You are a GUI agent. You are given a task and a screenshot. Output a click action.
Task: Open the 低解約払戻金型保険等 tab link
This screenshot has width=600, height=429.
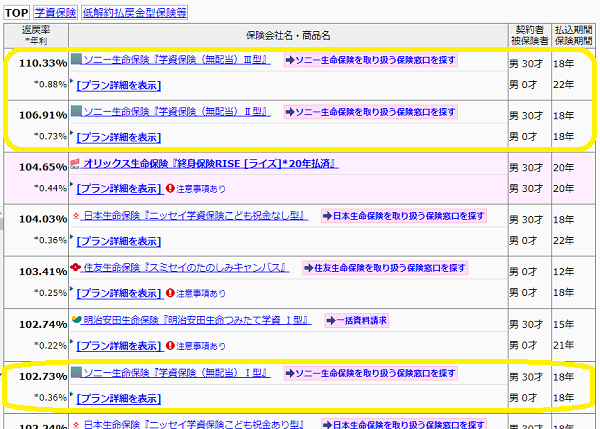pyautogui.click(x=135, y=13)
